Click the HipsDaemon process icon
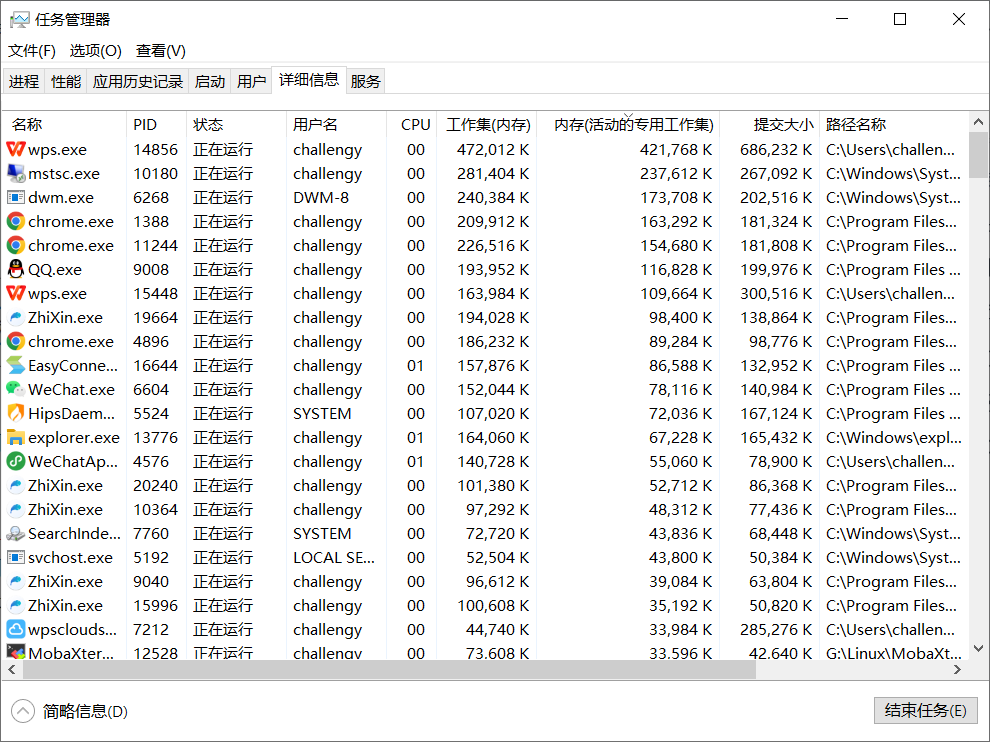 coord(16,414)
